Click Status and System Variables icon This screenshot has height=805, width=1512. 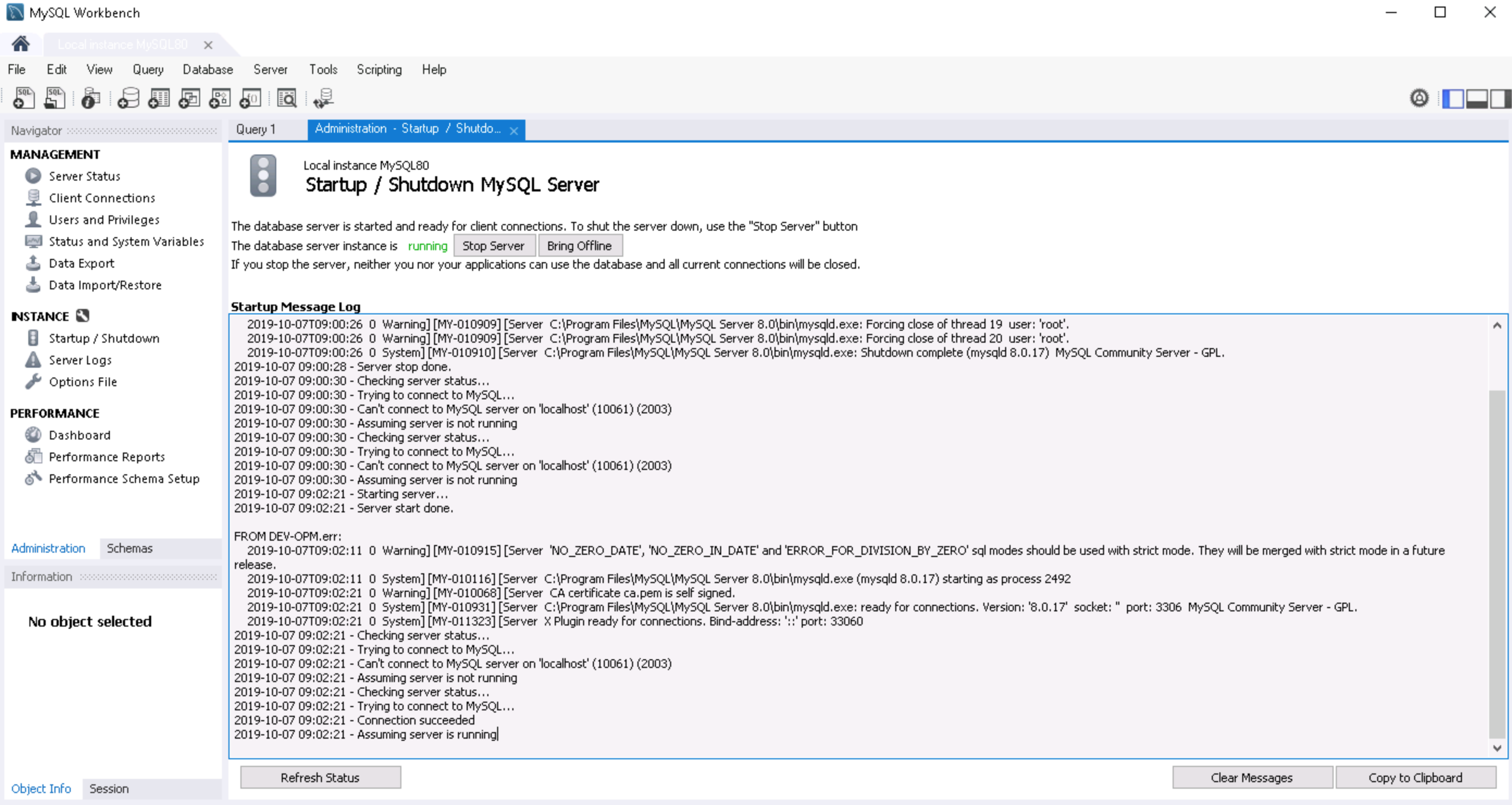(34, 241)
